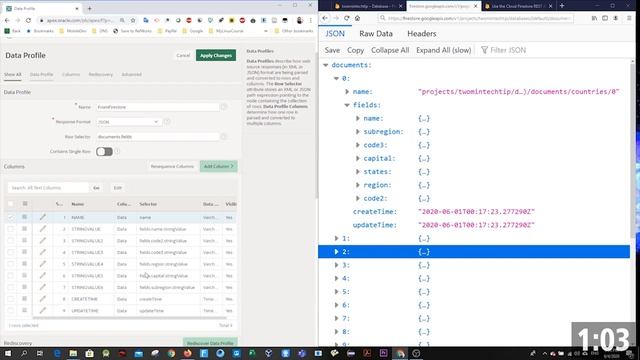640x360 pixels.
Task: Open grid header row actions menu icon
Action: pyautogui.click(x=25, y=204)
